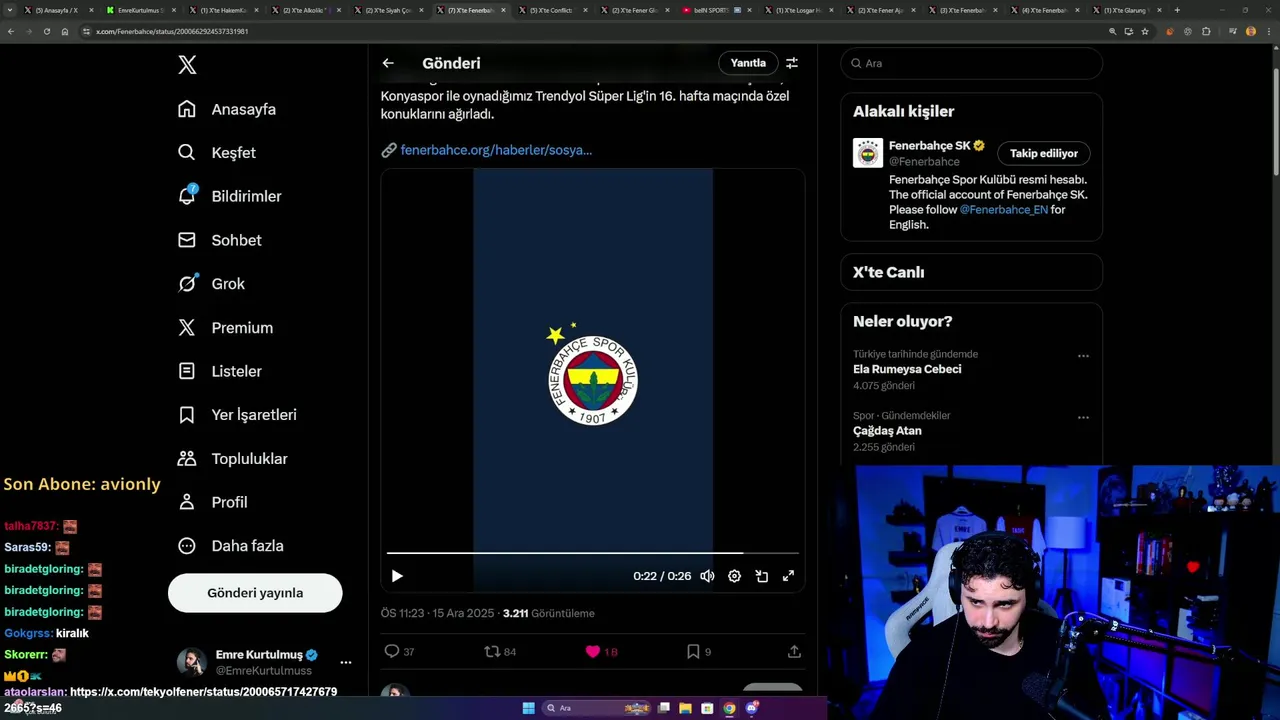
Task: Open Chrome from taskbar
Action: pyautogui.click(x=729, y=708)
